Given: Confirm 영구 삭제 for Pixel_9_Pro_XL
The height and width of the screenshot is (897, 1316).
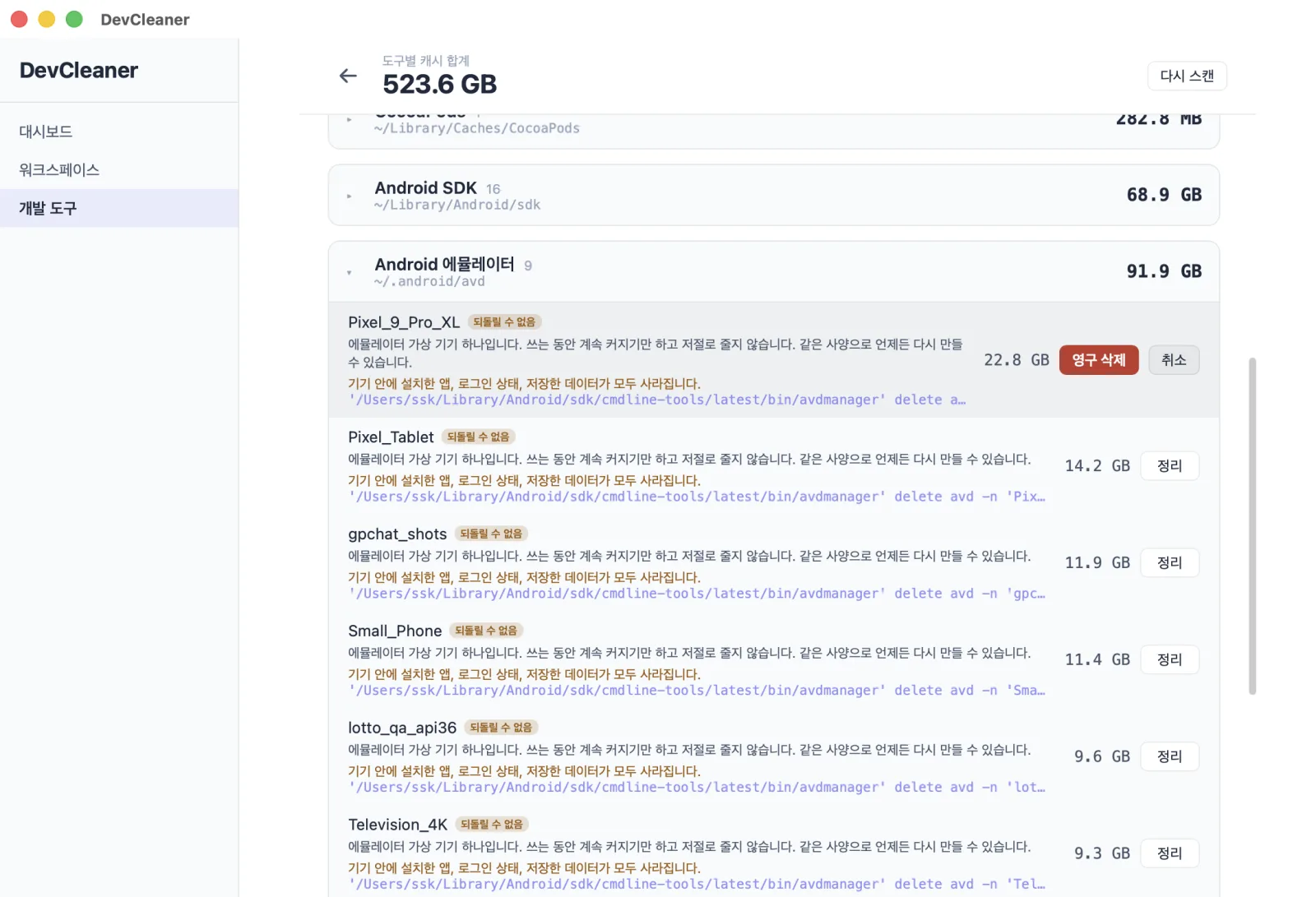Looking at the screenshot, I should coord(1099,360).
